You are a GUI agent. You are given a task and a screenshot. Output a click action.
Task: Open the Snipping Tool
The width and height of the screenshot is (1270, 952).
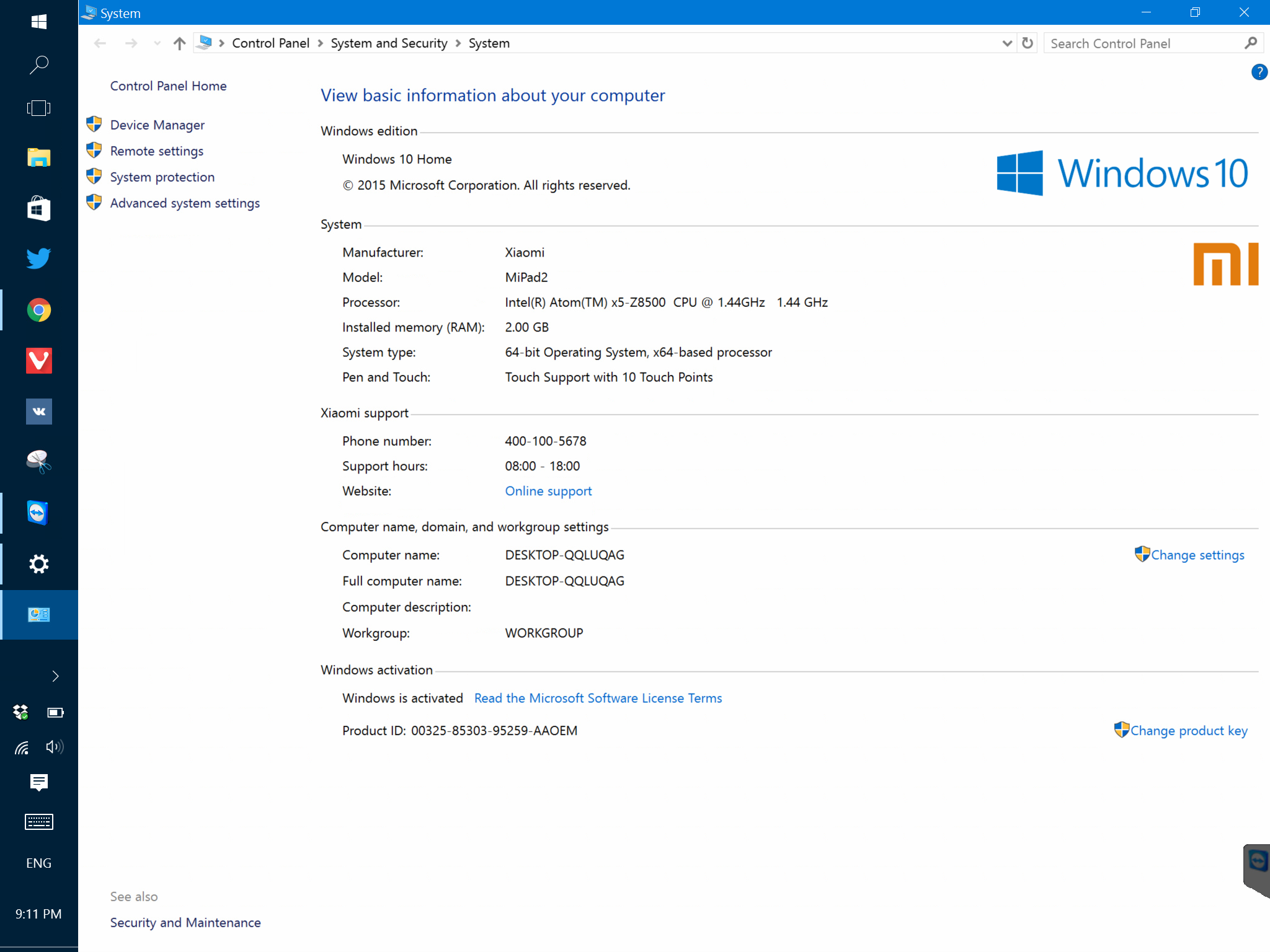pyautogui.click(x=39, y=462)
